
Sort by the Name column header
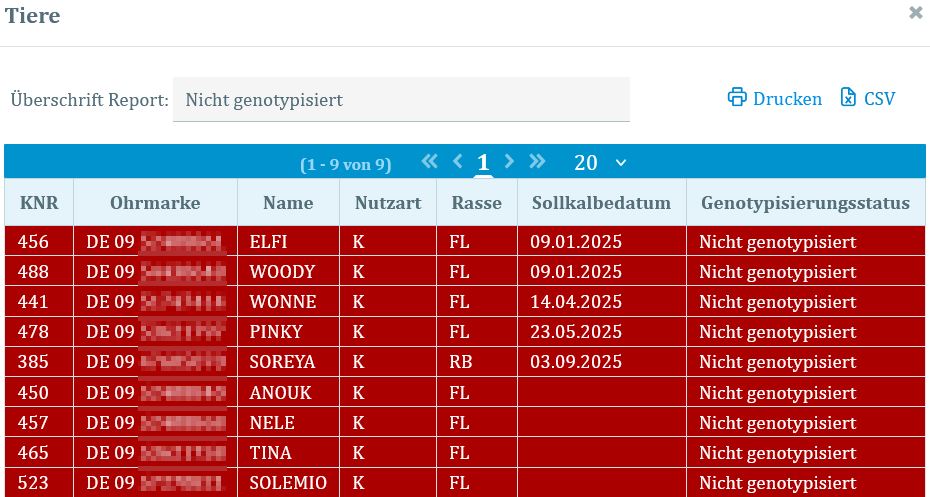click(x=288, y=203)
